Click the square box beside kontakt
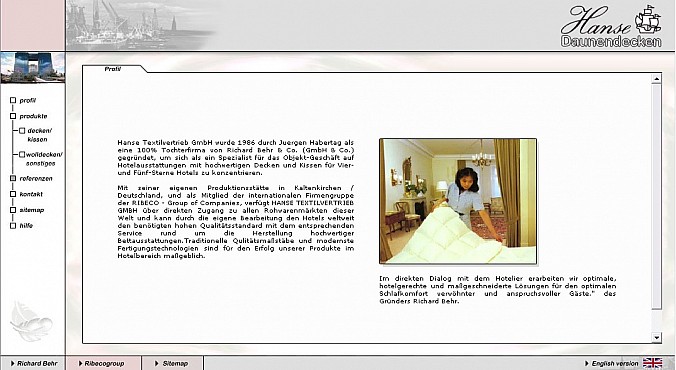676x370 pixels. 13,194
